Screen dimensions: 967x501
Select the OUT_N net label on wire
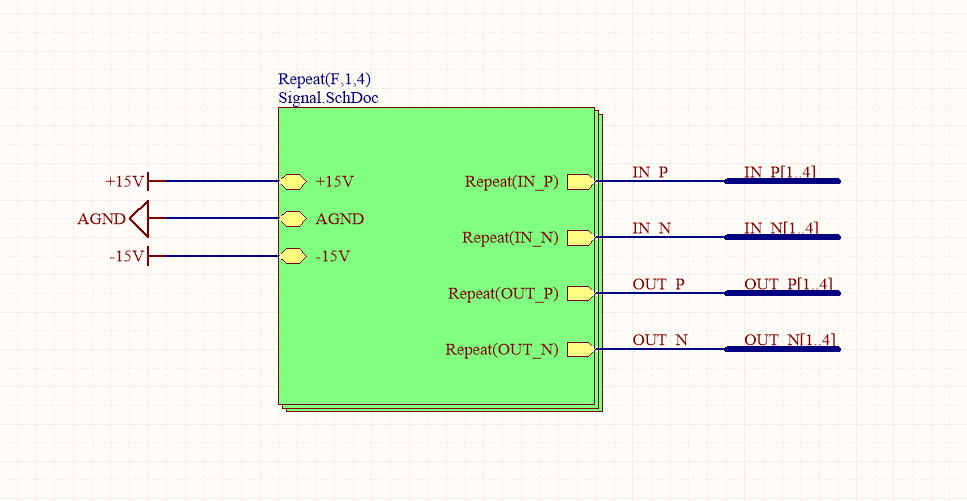pyautogui.click(x=660, y=340)
